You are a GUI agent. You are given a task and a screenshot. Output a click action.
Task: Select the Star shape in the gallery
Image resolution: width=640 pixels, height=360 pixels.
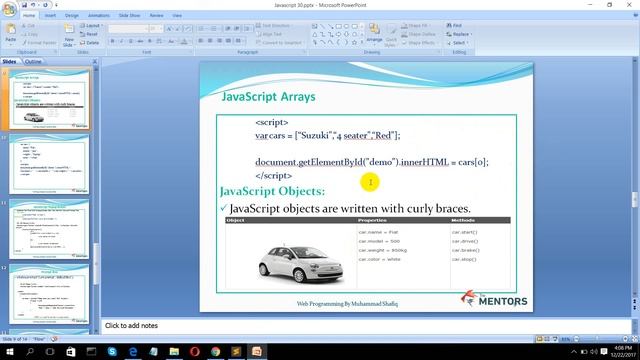tap(354, 42)
